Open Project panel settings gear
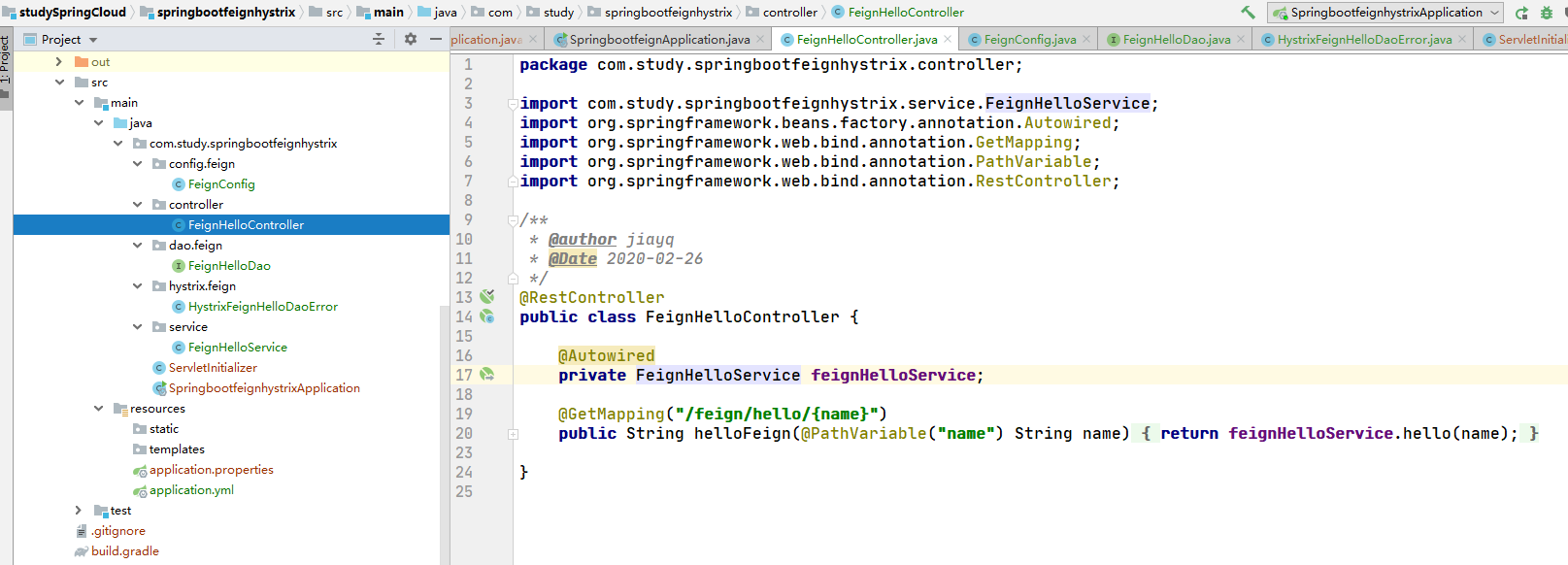This screenshot has height=565, width=1568. [x=411, y=39]
